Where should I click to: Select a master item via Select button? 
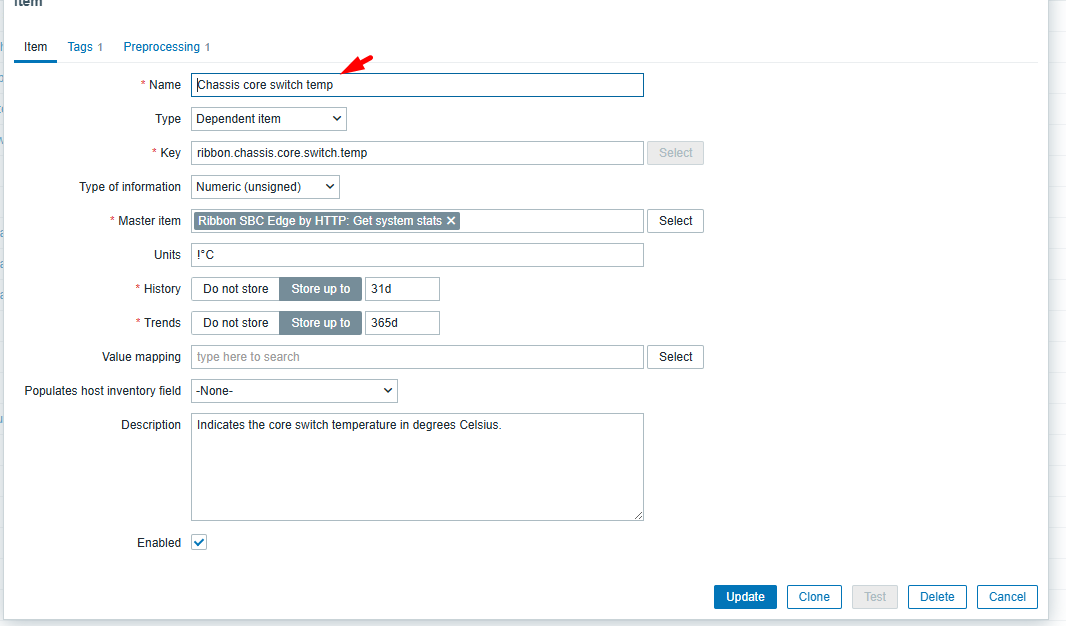pos(675,221)
